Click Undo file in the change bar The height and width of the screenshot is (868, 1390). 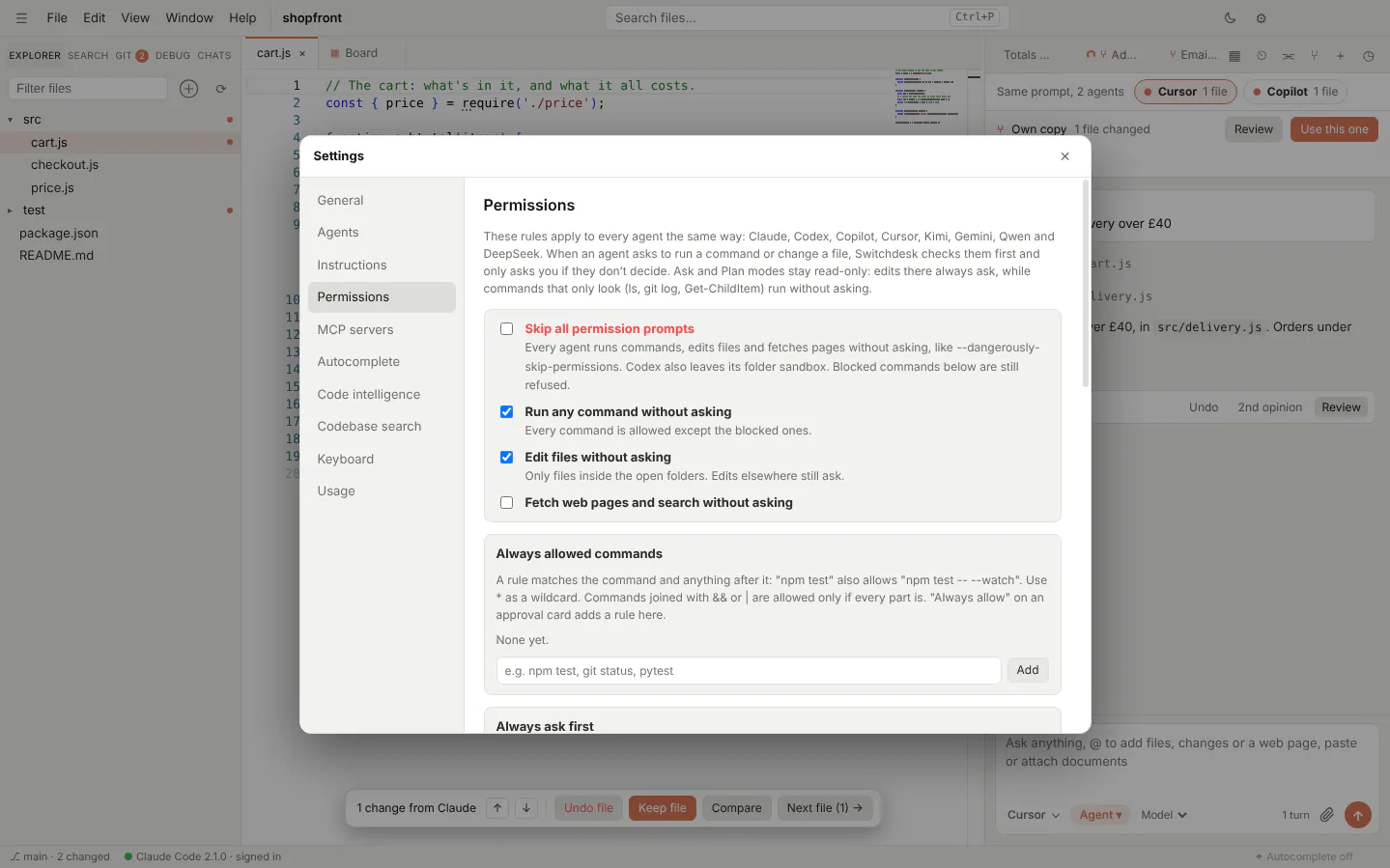pos(588,808)
